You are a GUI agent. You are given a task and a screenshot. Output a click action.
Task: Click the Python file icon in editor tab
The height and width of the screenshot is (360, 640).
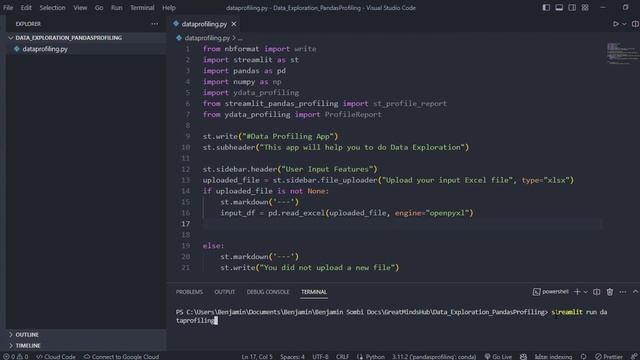(176, 24)
